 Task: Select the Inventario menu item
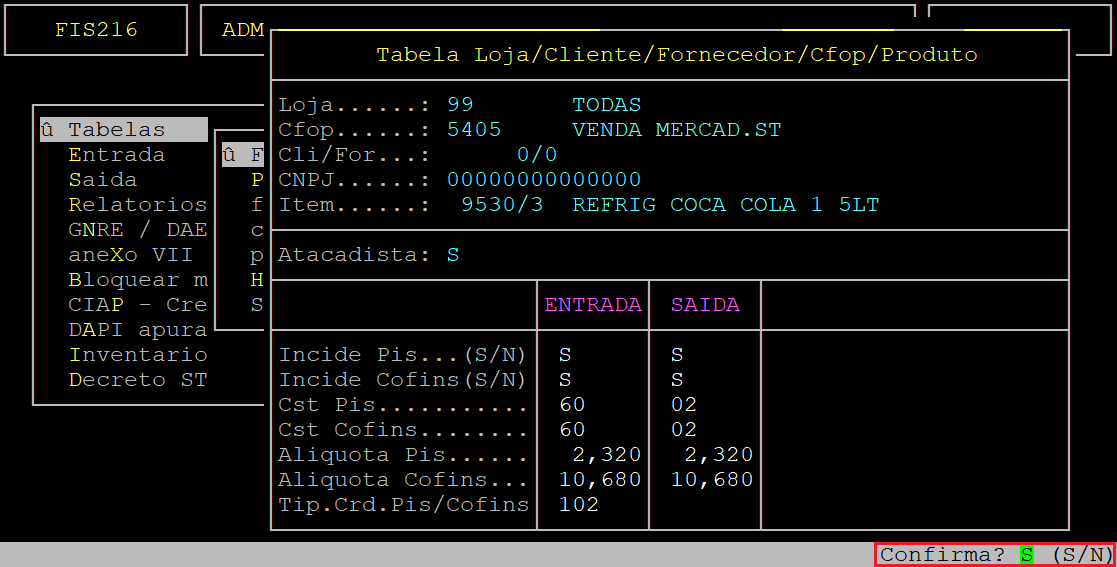point(137,355)
